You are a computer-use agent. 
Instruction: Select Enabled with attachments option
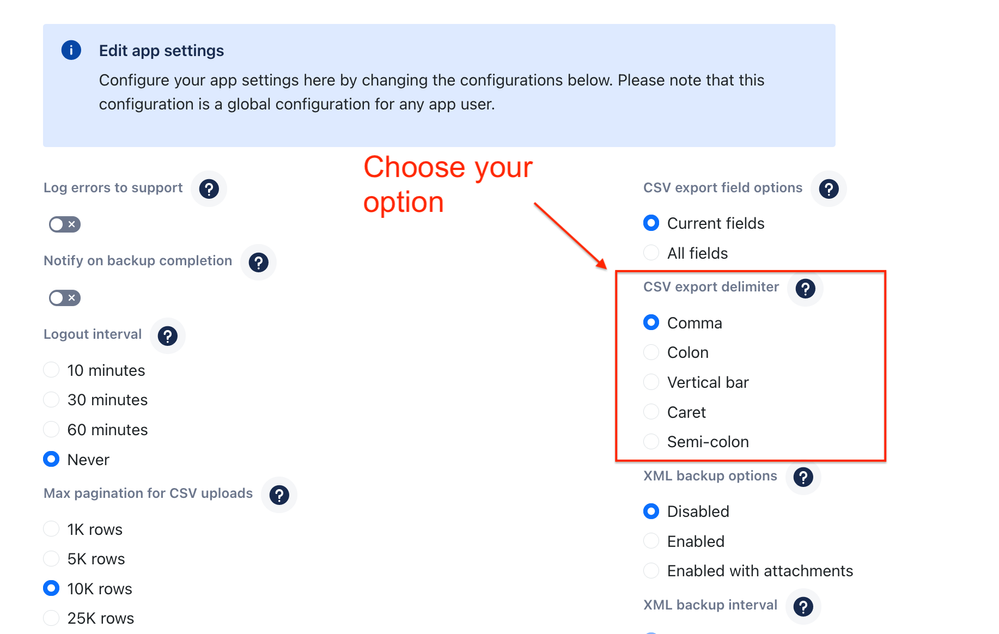tap(651, 571)
